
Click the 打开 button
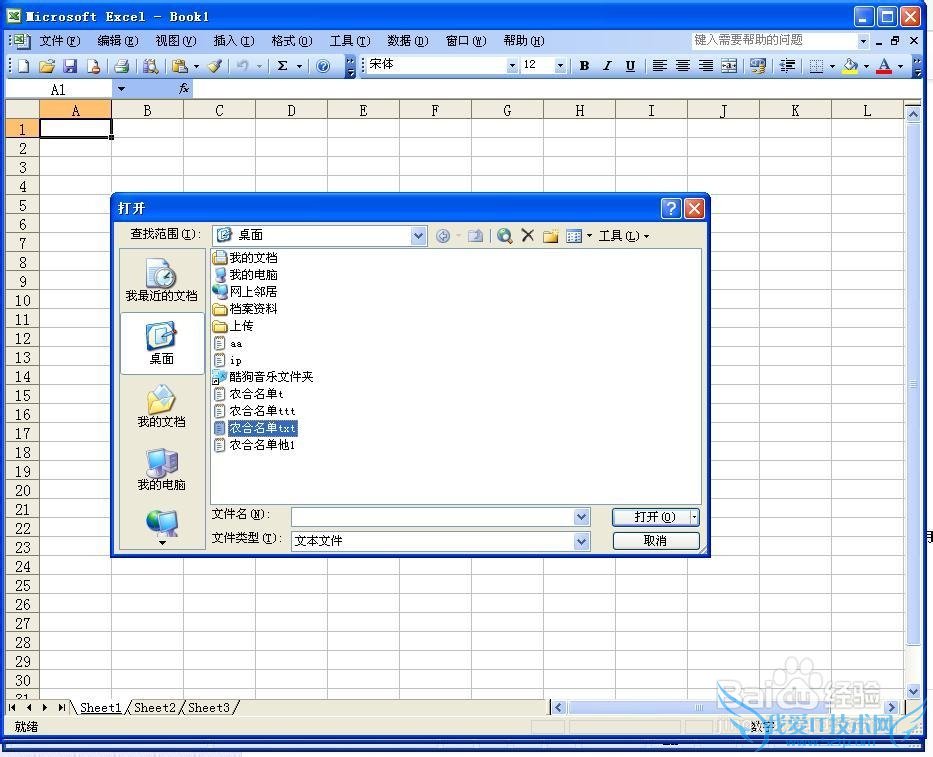pos(651,517)
